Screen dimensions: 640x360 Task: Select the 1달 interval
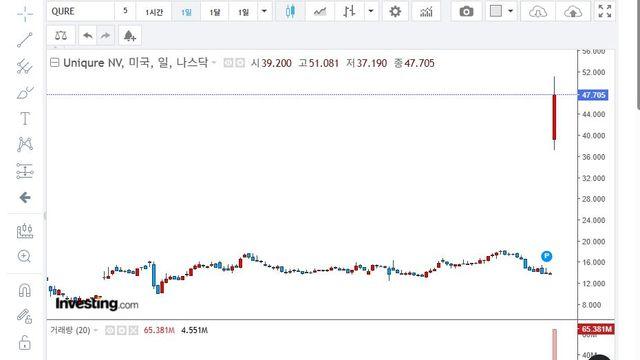pos(215,11)
